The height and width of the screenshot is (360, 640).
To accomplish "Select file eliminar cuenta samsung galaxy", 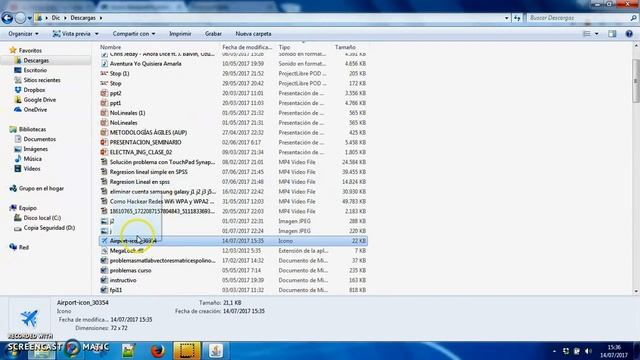I will pyautogui.click(x=162, y=191).
